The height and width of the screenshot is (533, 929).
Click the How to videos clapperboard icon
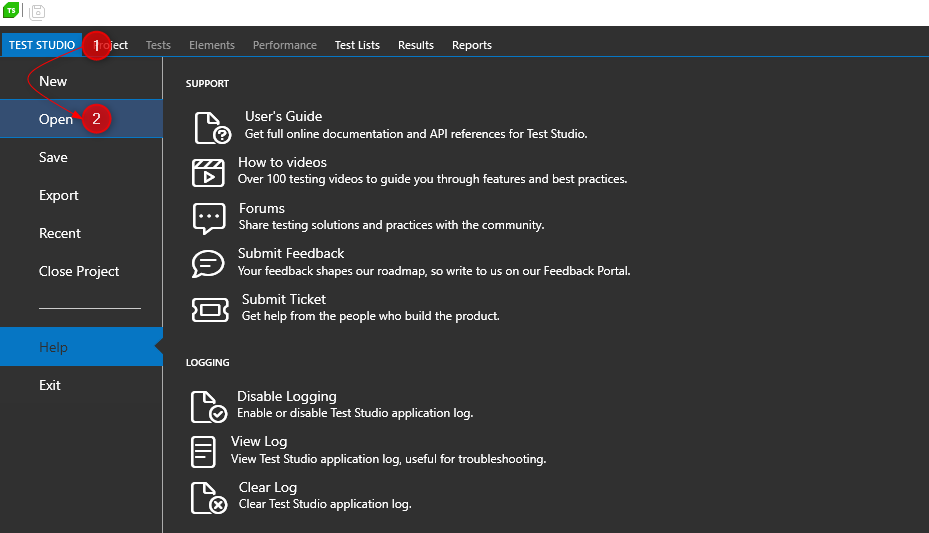[208, 172]
